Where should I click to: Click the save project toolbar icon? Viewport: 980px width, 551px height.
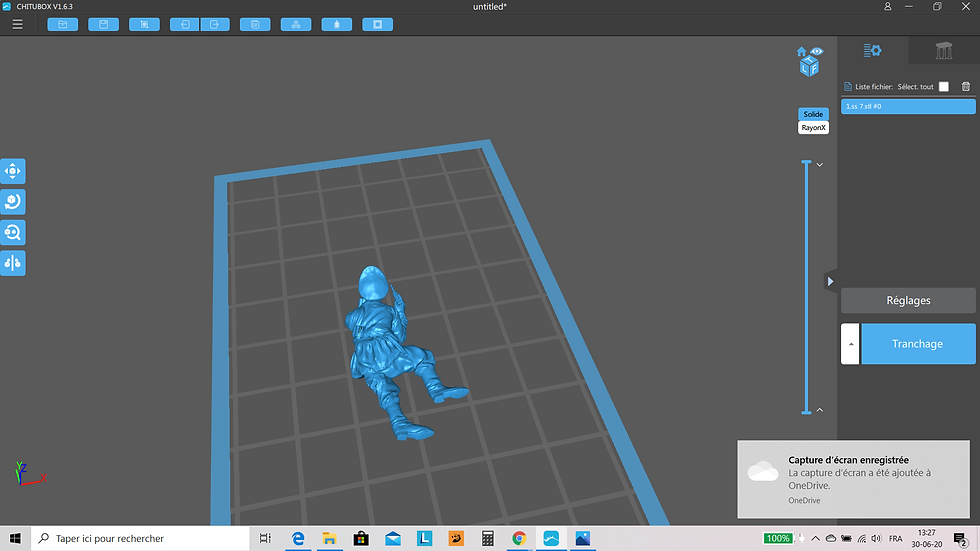tap(104, 24)
